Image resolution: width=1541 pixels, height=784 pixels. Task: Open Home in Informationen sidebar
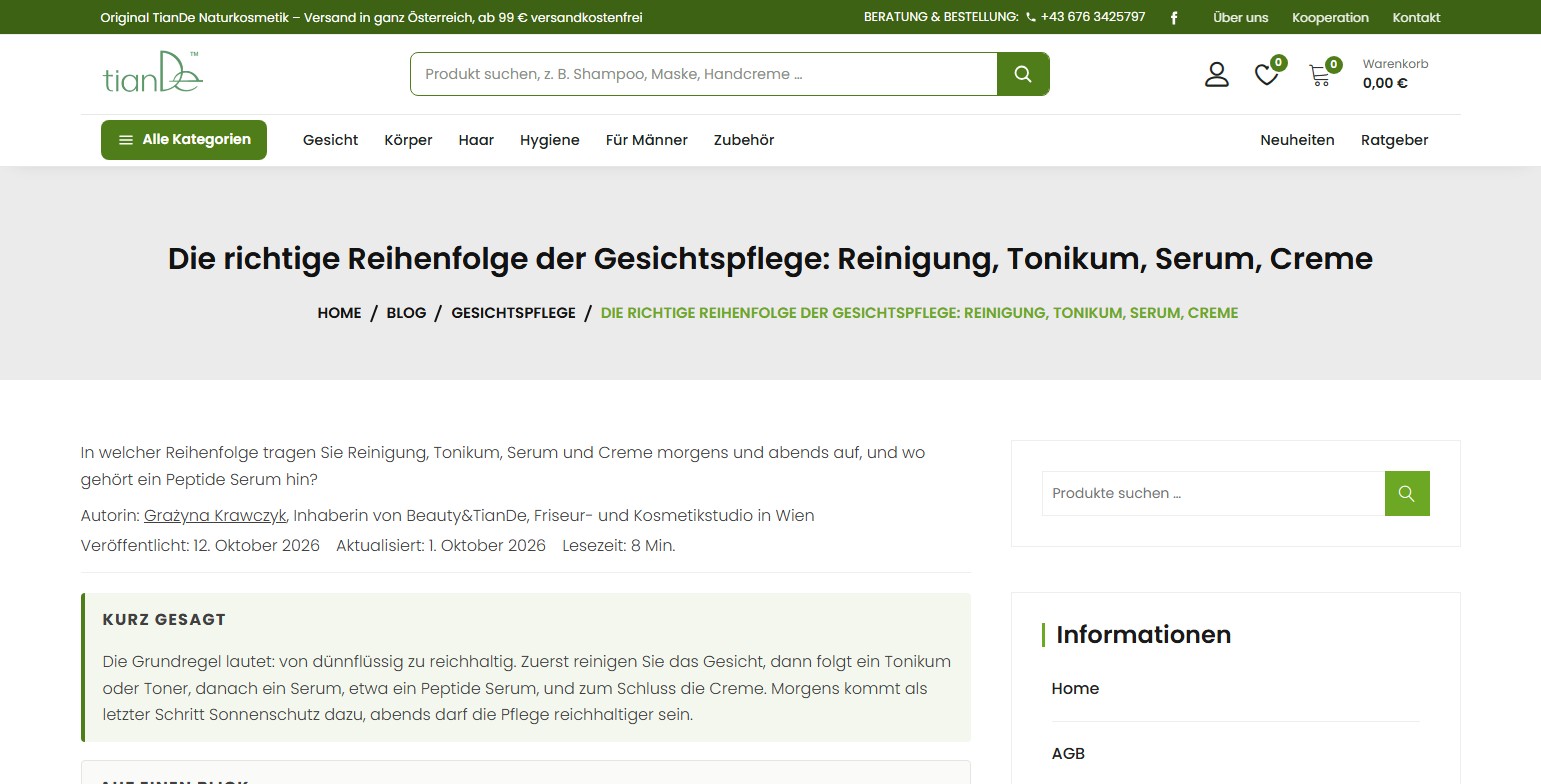[1075, 689]
